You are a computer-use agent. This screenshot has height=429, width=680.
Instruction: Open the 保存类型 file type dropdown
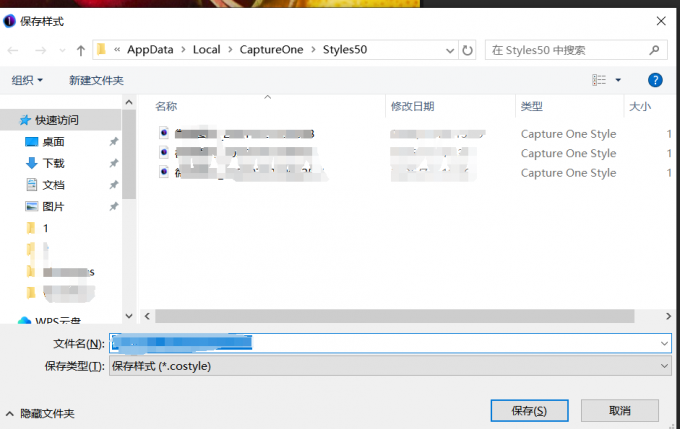click(x=390, y=366)
